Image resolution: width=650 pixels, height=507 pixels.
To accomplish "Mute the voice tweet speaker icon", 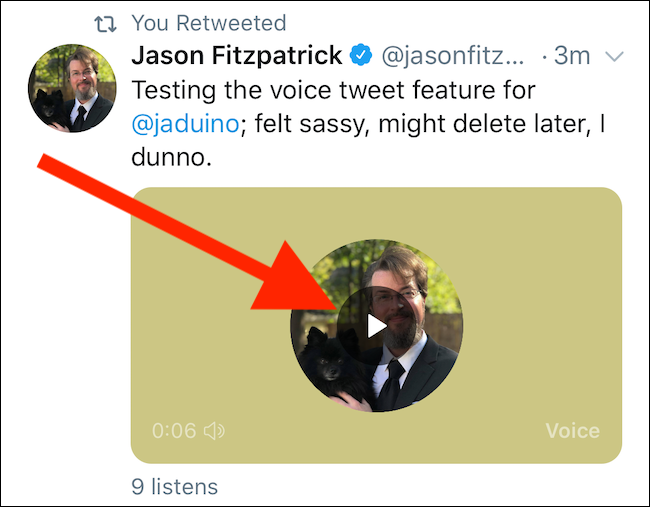I will 214,431.
